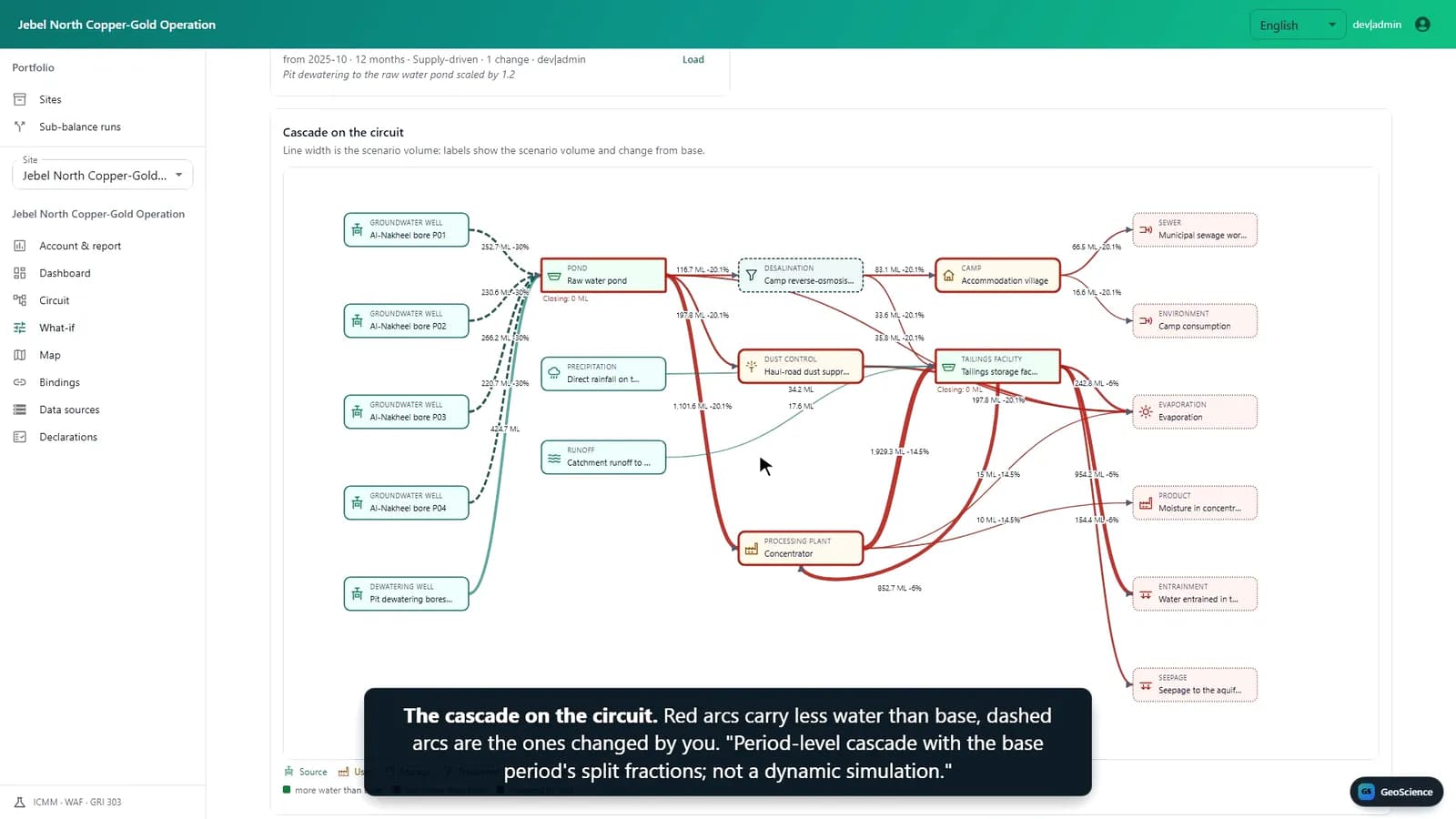1456x819 pixels.
Task: Open Sub-balance runs branch icon
Action: [20, 126]
